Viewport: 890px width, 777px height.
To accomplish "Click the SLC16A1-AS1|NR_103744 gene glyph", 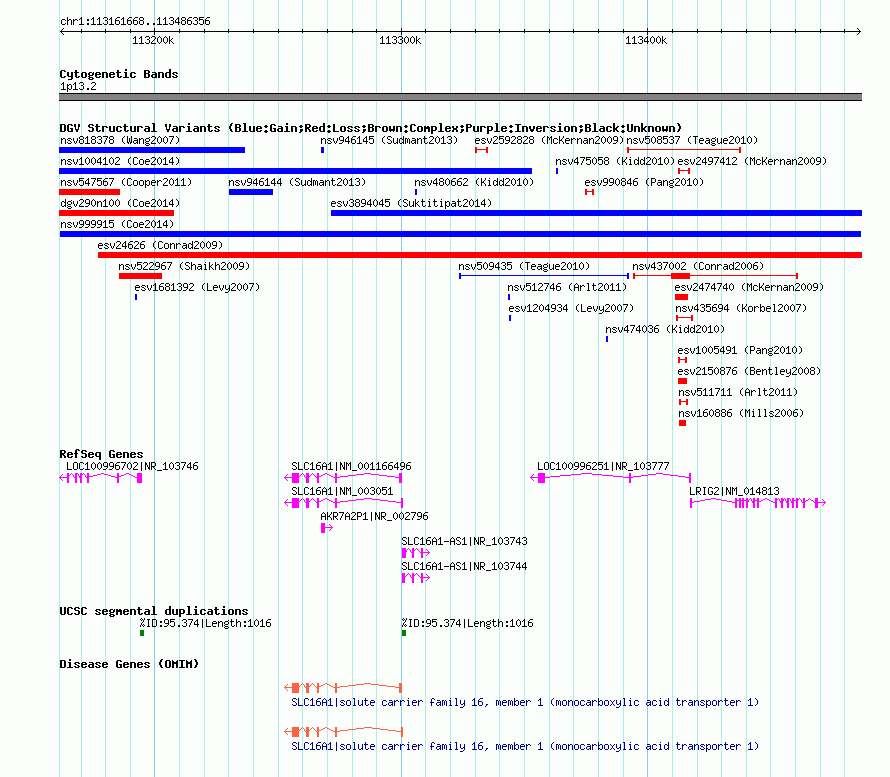I will 415,578.
